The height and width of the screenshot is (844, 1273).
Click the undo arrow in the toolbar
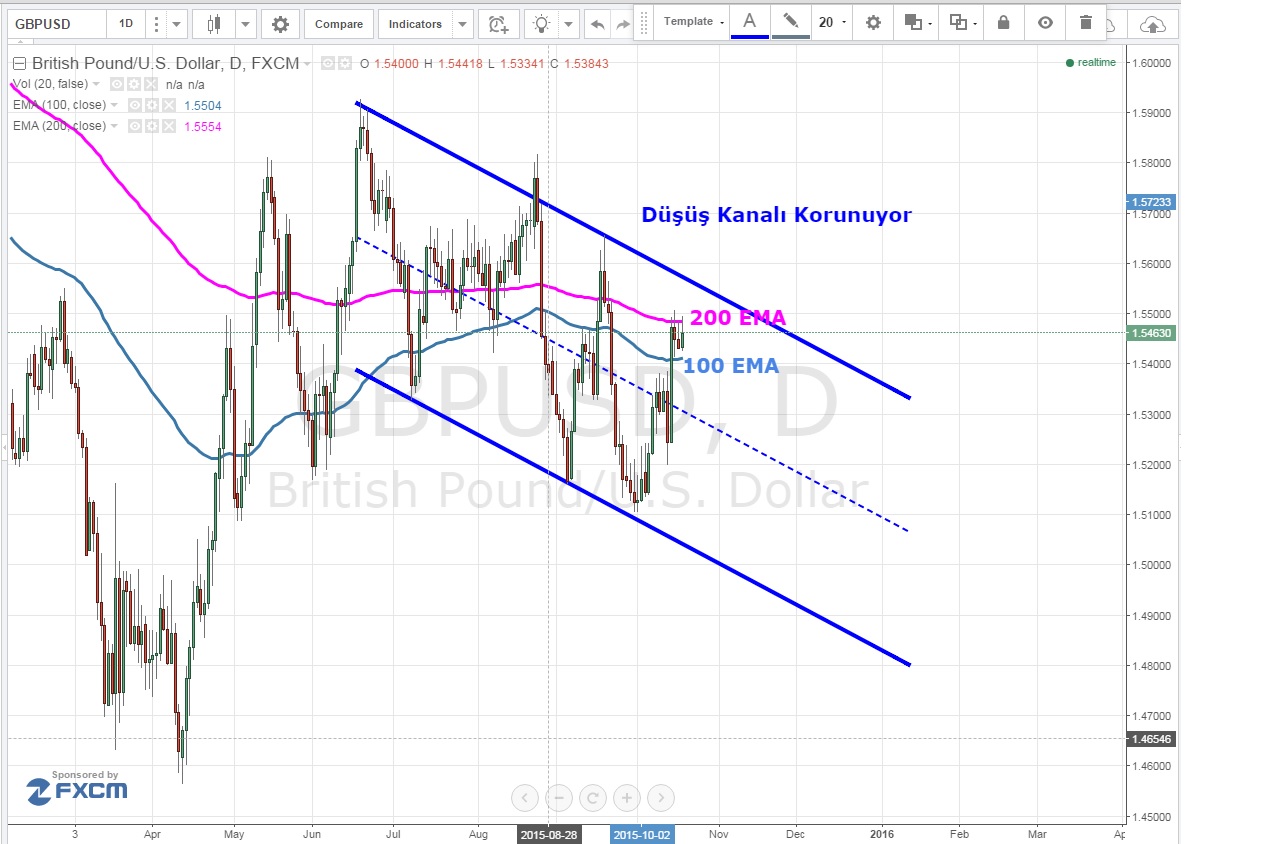[x=597, y=24]
